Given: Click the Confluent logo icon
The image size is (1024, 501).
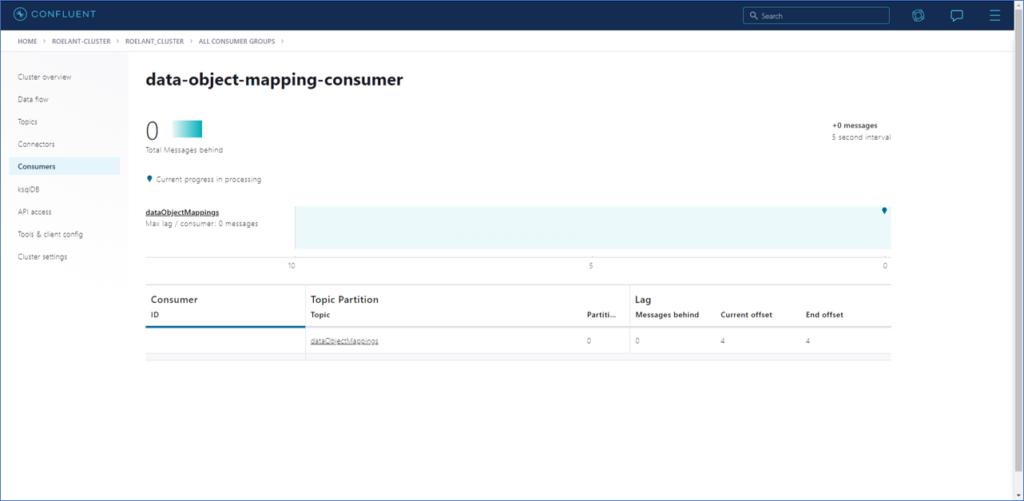Looking at the screenshot, I should click(19, 15).
